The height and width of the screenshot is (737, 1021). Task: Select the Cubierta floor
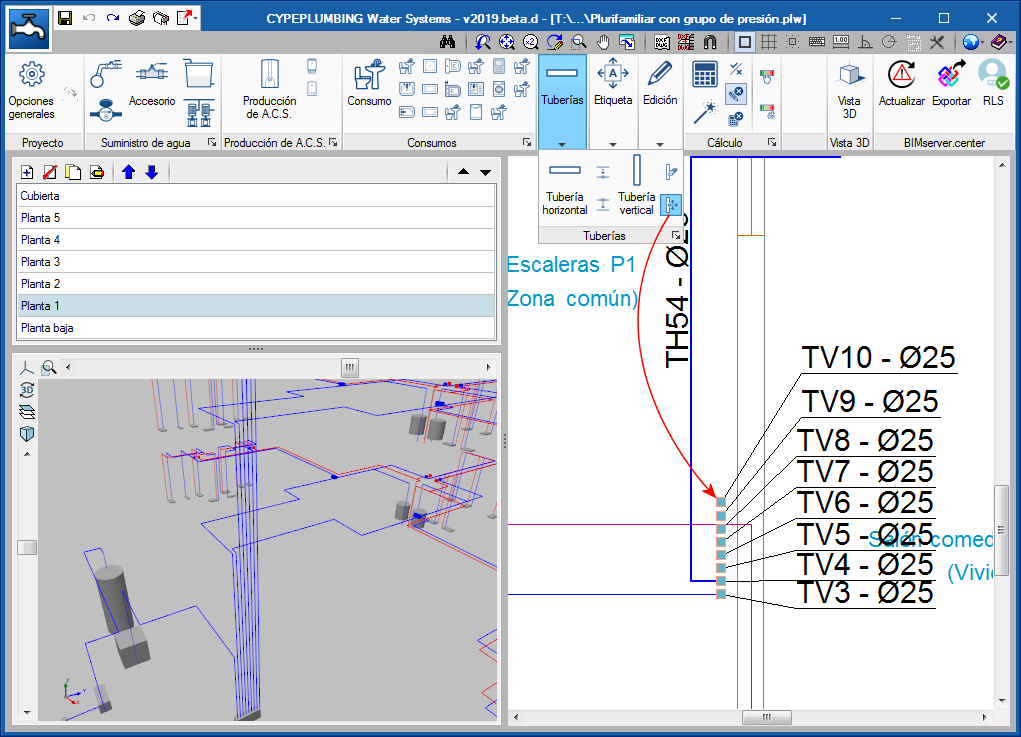[256, 196]
